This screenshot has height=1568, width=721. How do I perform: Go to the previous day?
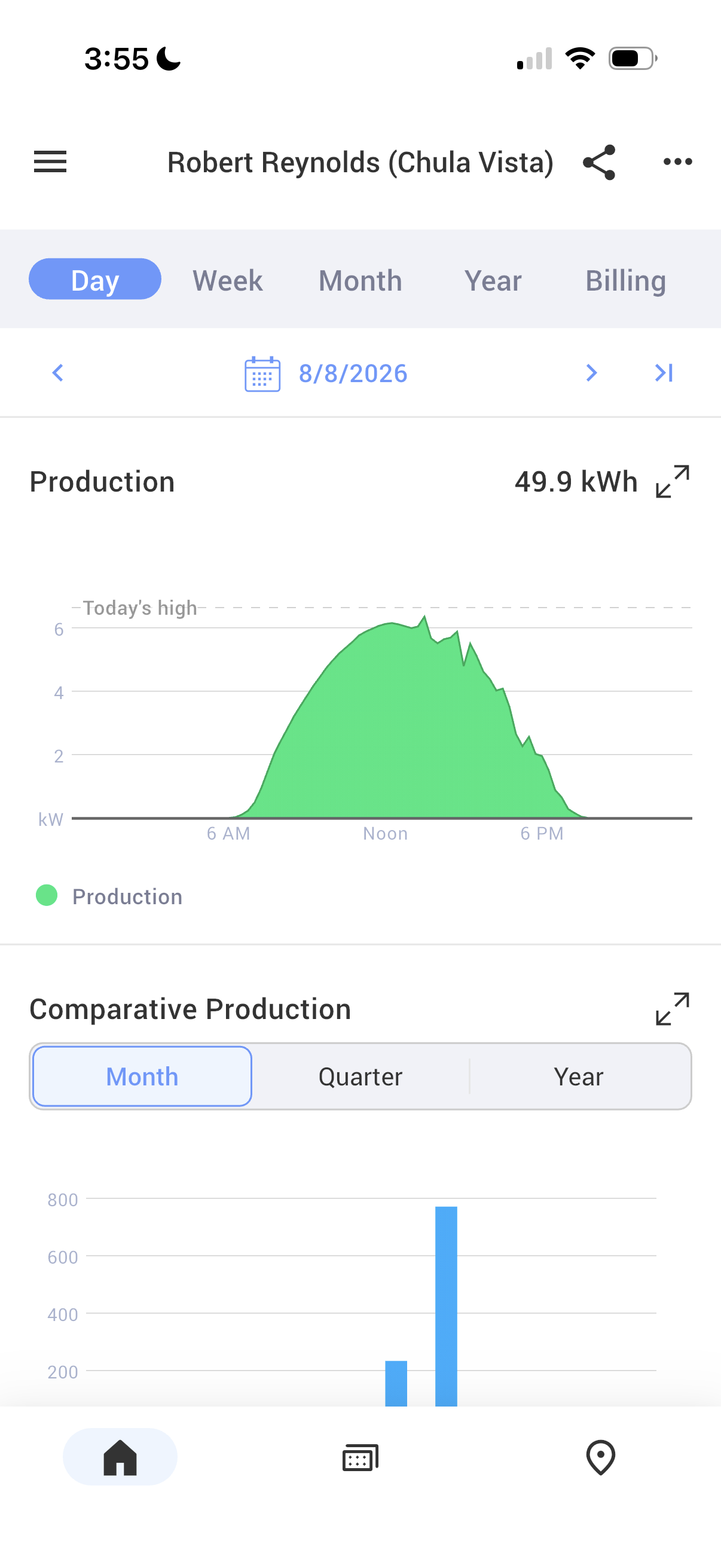point(58,373)
